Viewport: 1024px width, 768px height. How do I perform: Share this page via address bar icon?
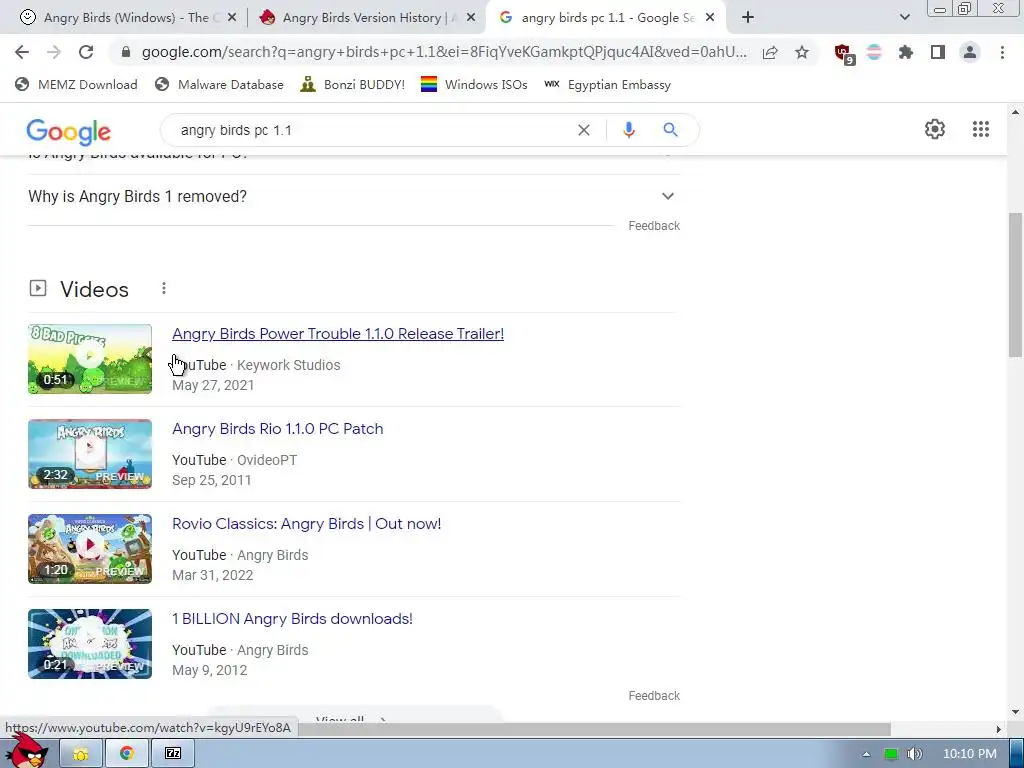770,52
